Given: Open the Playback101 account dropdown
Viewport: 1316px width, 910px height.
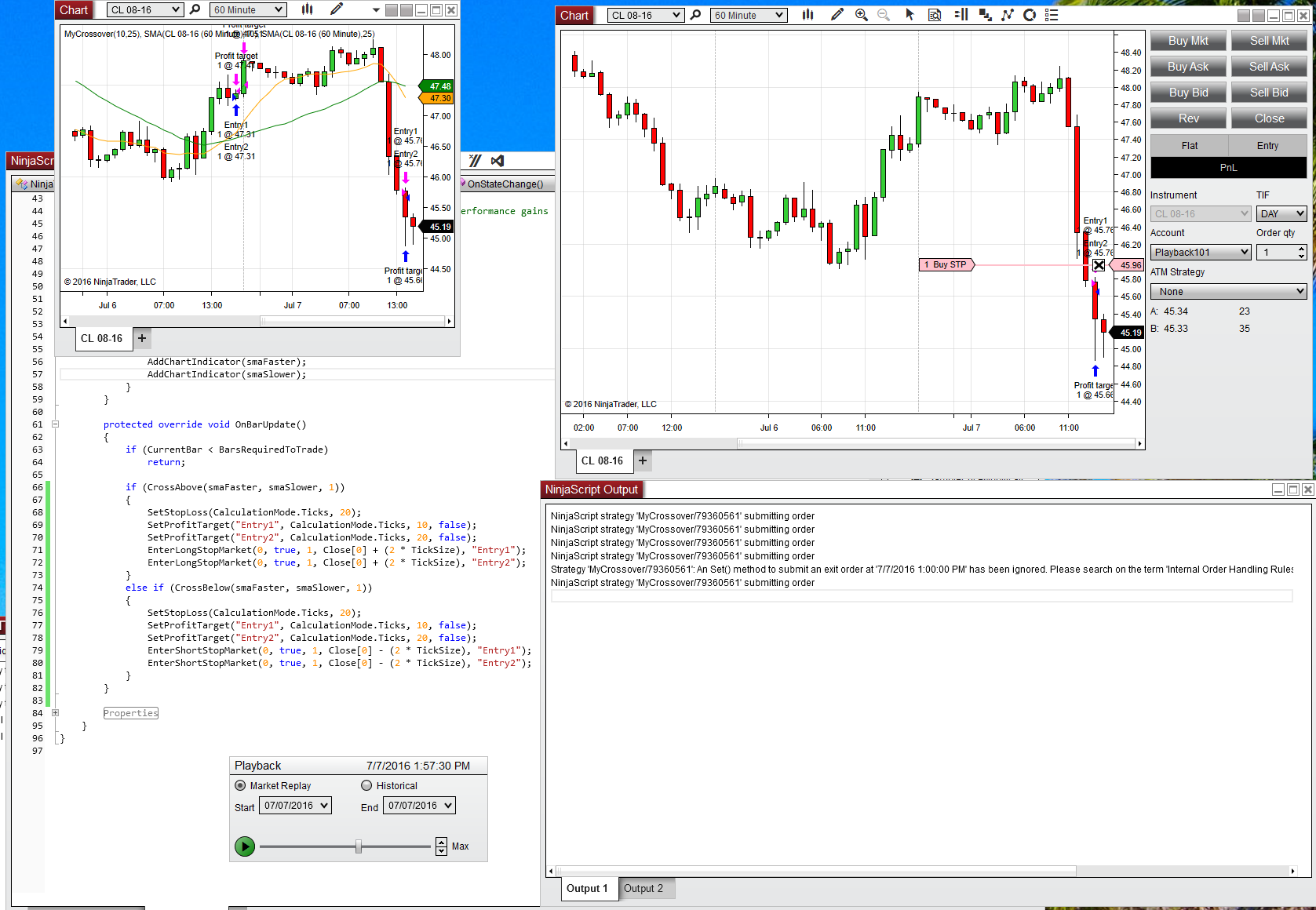Looking at the screenshot, I should (x=1201, y=252).
